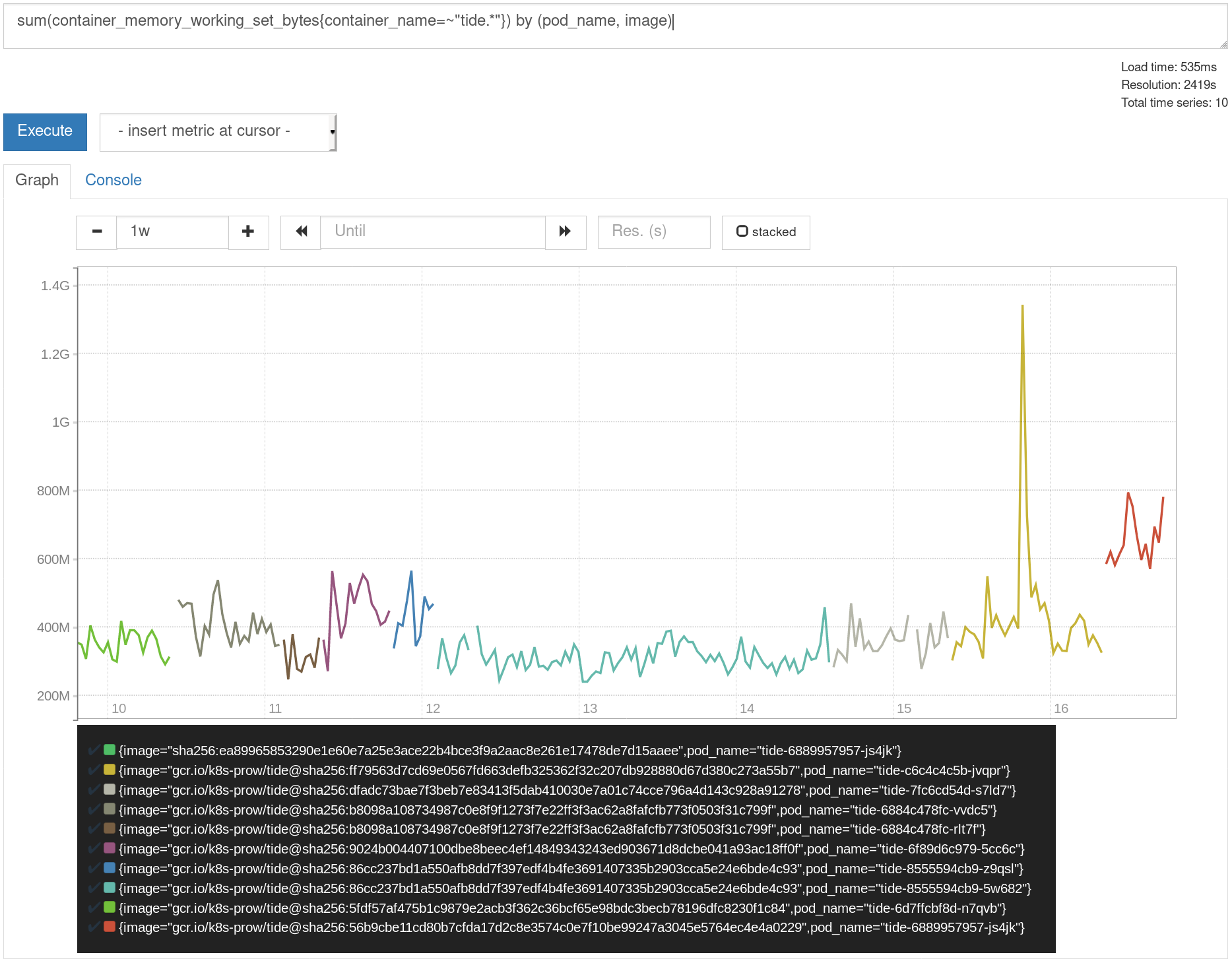Click teal swatch of tide-8555594cb9-5w682 series
Image resolution: width=1232 pixels, height=959 pixels.
click(x=110, y=888)
